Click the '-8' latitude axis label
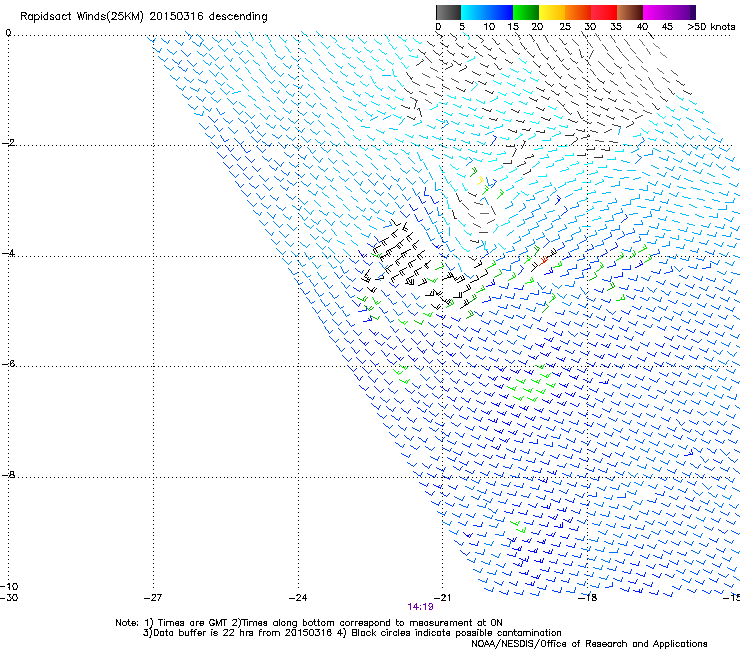 (8, 474)
